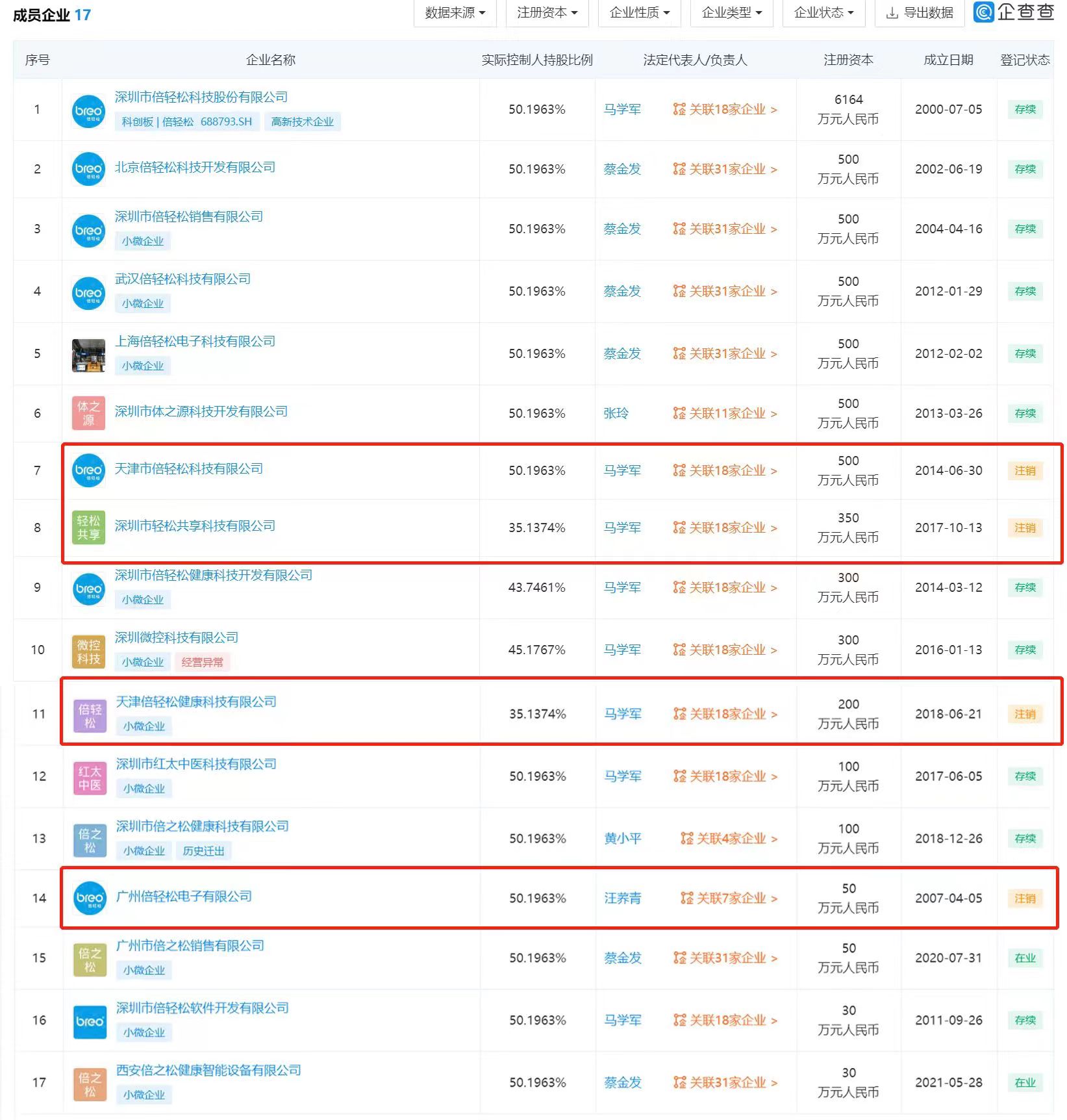
Task: Click legal representative 汪养青
Action: [x=623, y=898]
